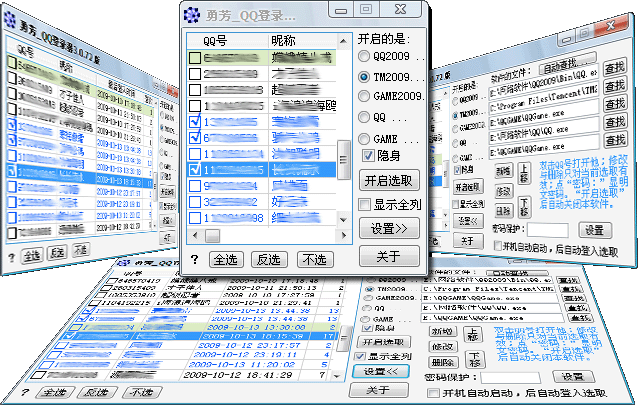Uncheck 显示全列 in the bottom window

(x=360, y=356)
